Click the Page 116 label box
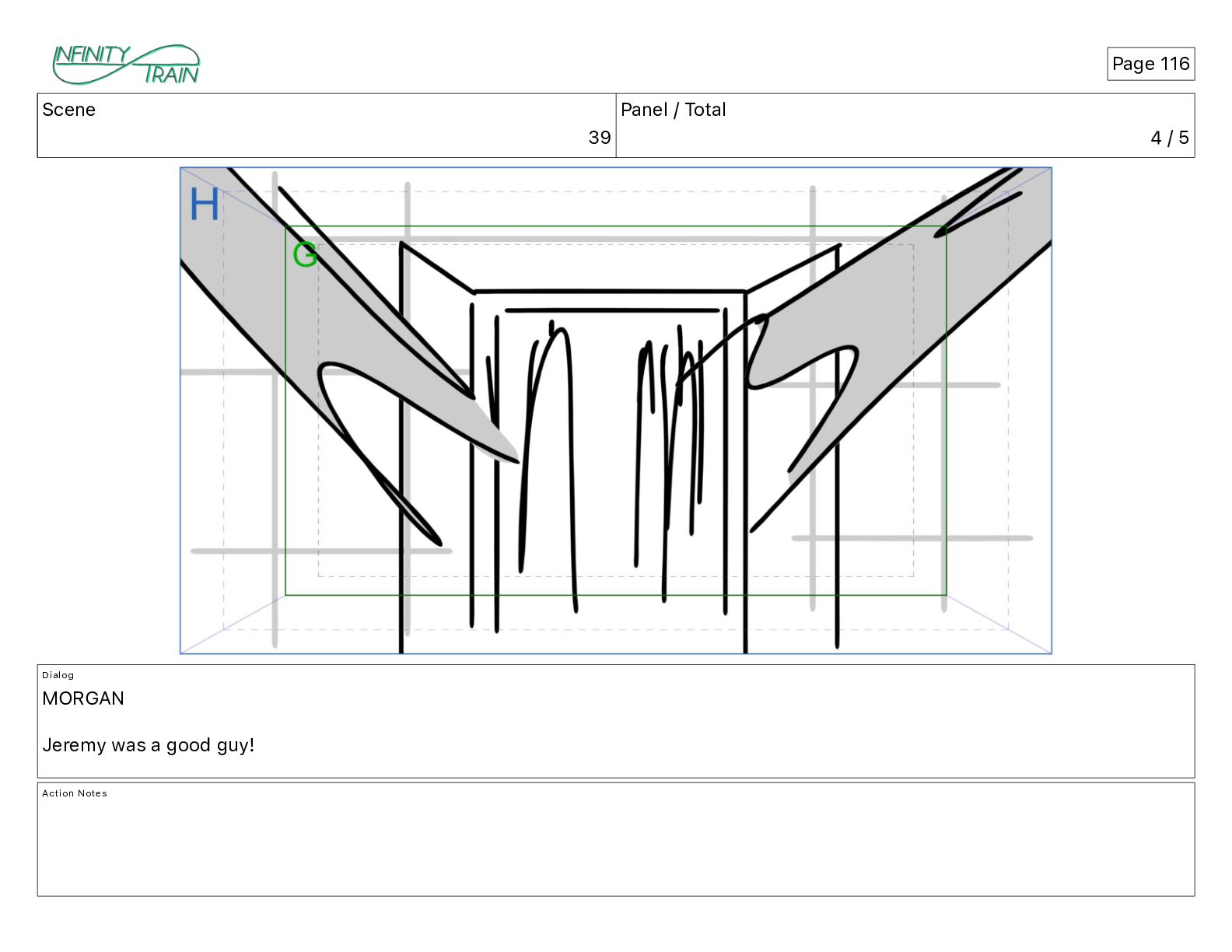Image resolution: width=1232 pixels, height=952 pixels. [x=1150, y=64]
